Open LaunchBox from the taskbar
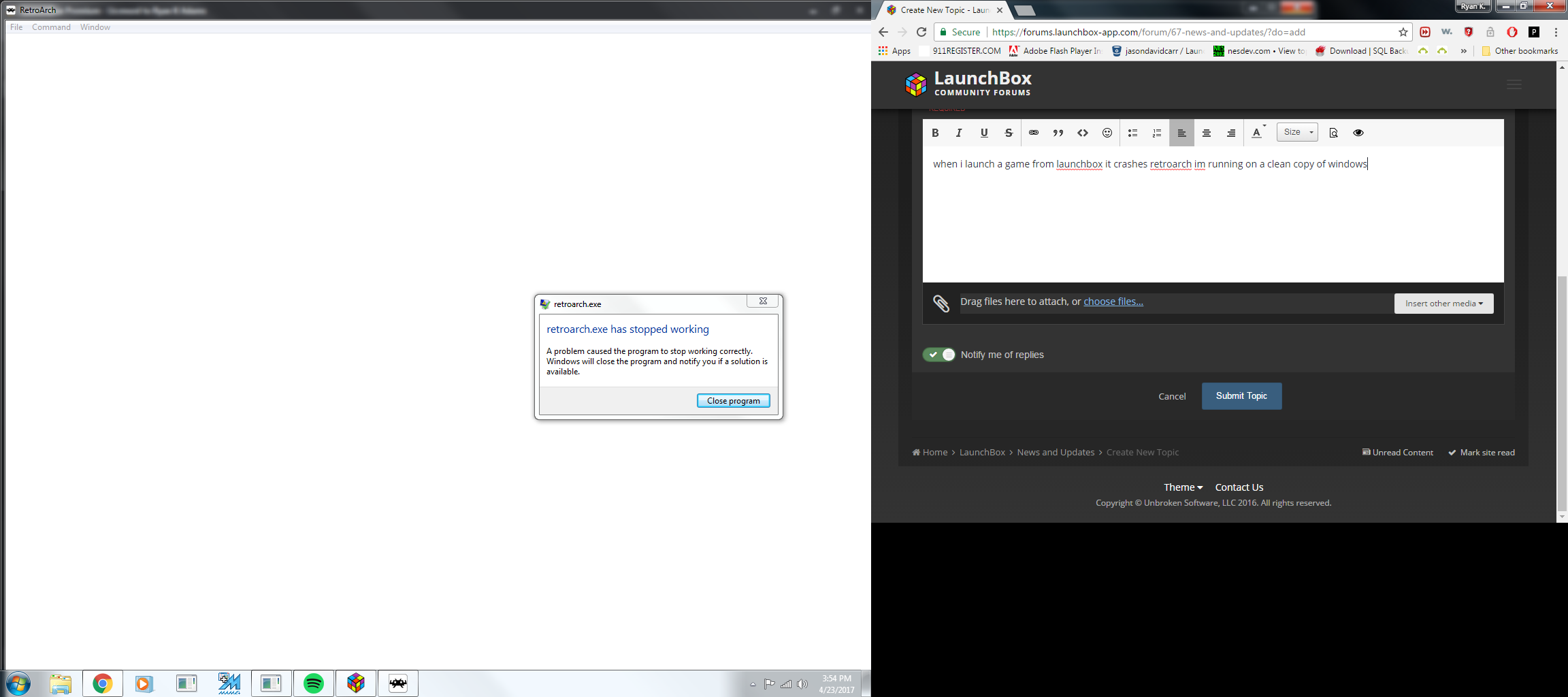 point(356,683)
